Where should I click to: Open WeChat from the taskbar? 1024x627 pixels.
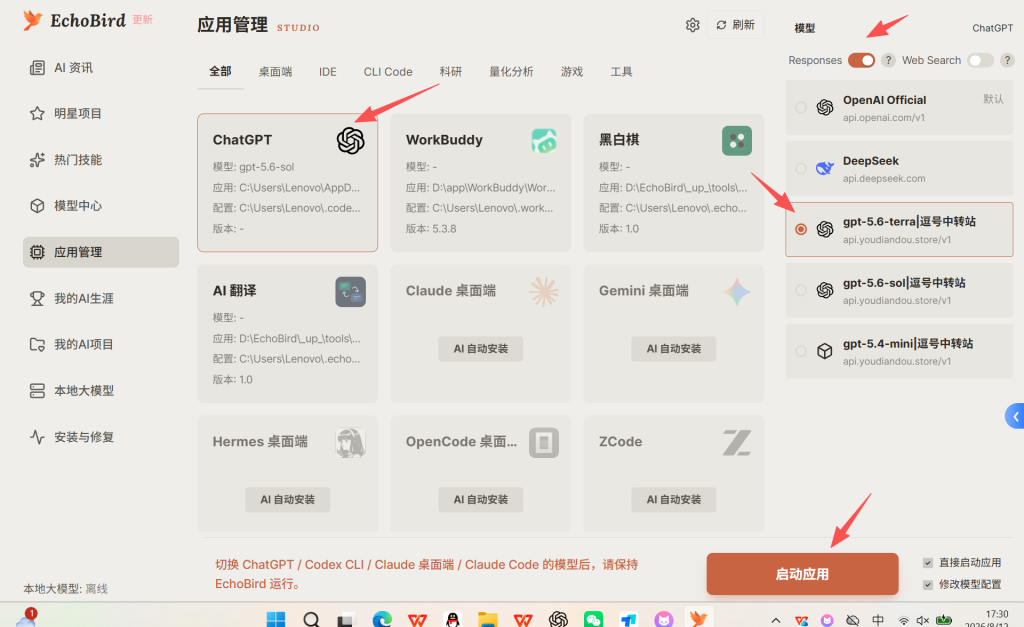(x=594, y=619)
